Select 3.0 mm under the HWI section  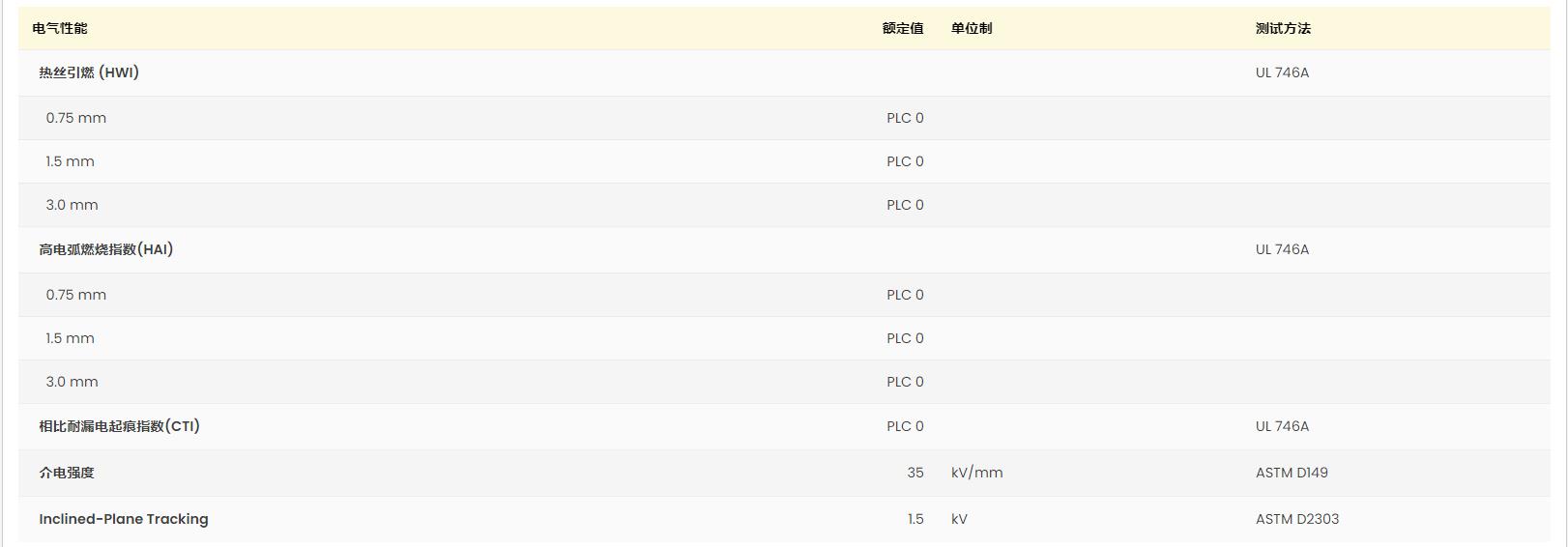[73, 205]
